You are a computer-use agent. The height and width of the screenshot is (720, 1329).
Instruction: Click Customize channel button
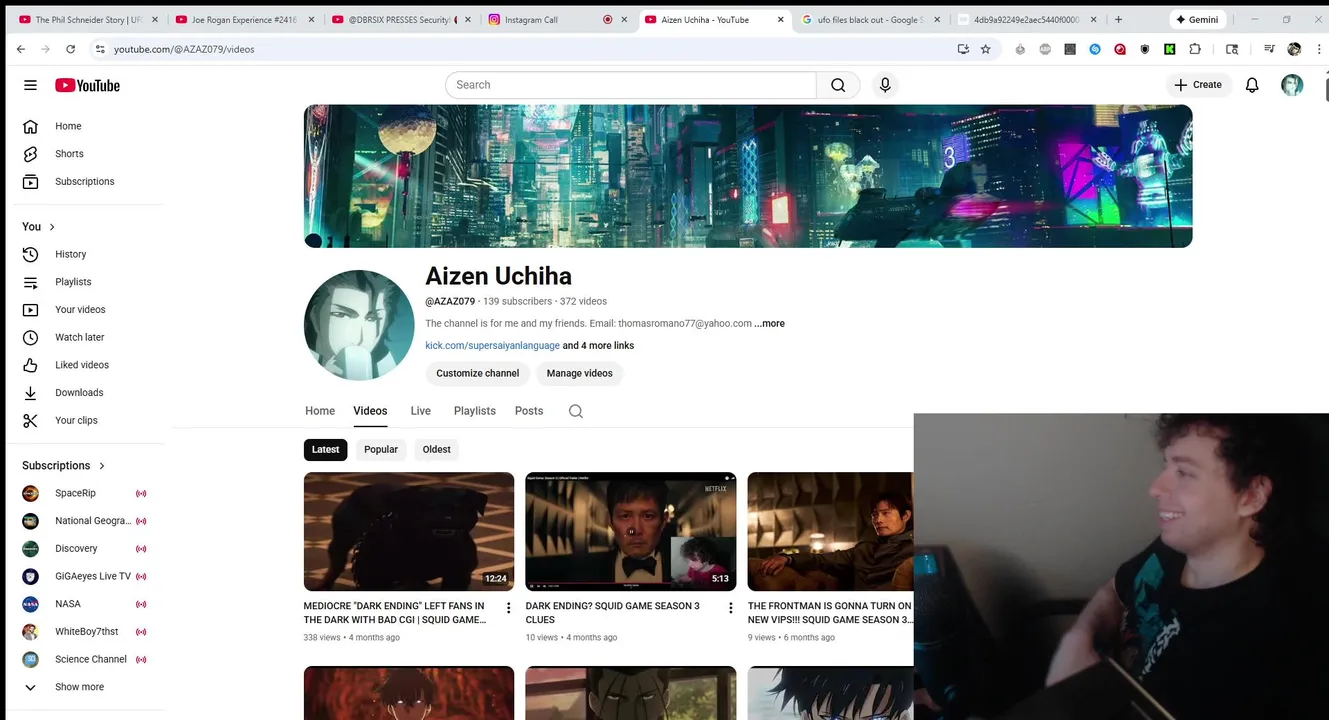pos(478,373)
